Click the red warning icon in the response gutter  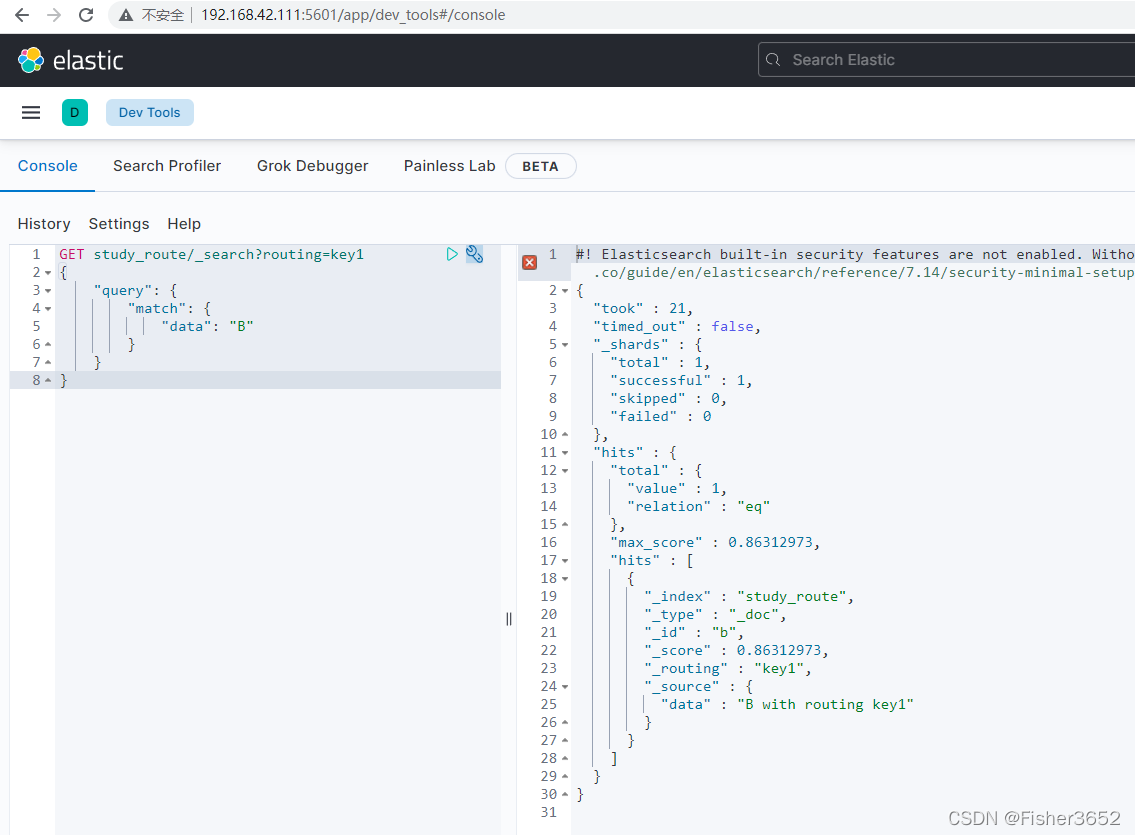pos(530,263)
